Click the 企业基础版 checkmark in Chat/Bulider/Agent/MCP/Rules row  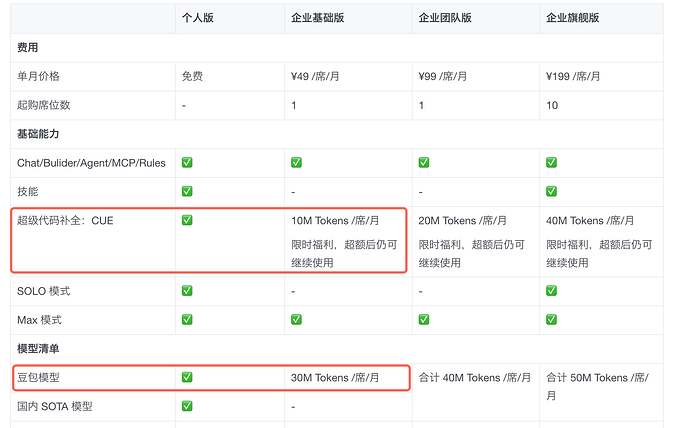click(296, 162)
